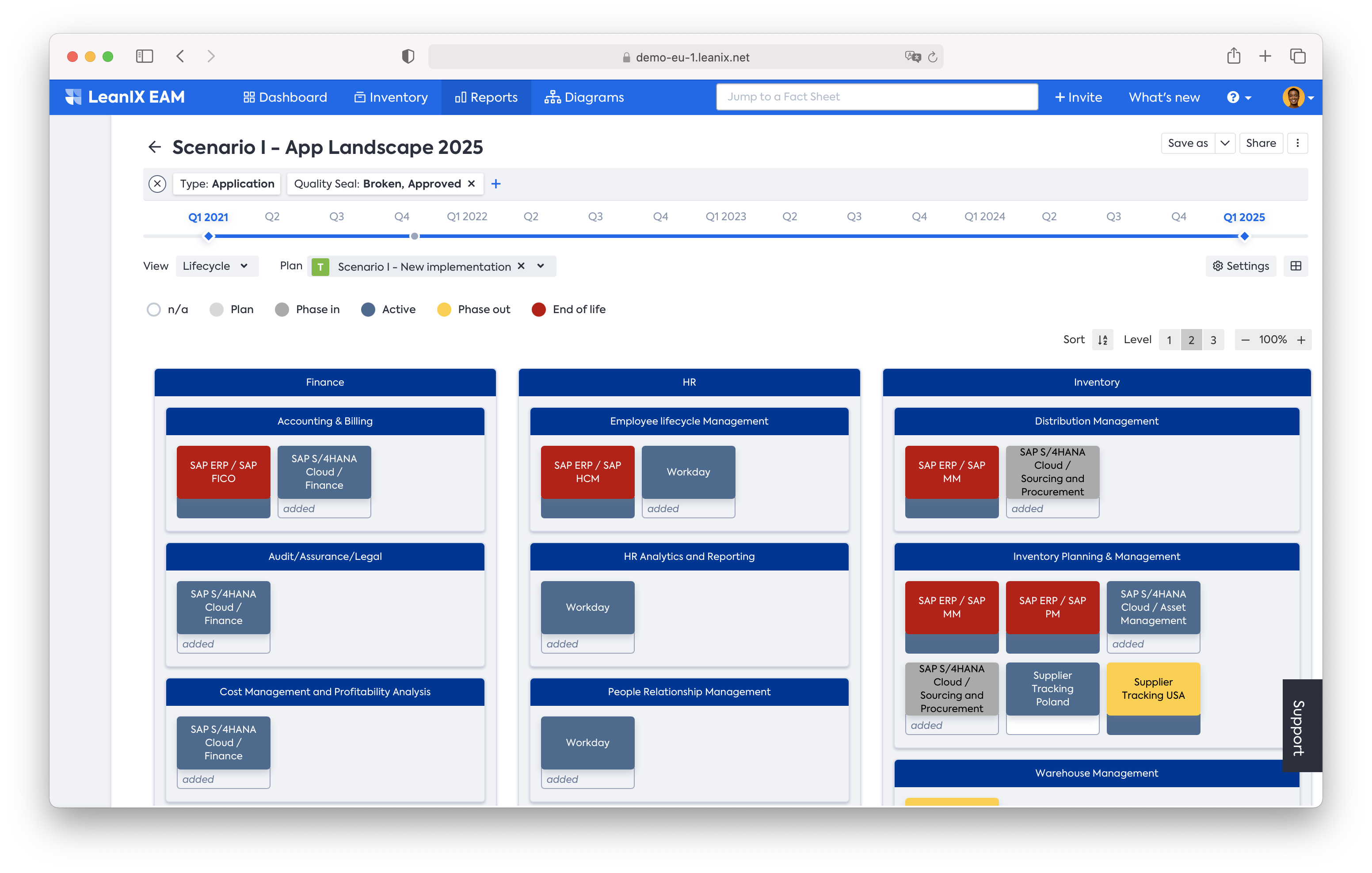
Task: Click the gray timeline marker near Q4
Action: 414,236
